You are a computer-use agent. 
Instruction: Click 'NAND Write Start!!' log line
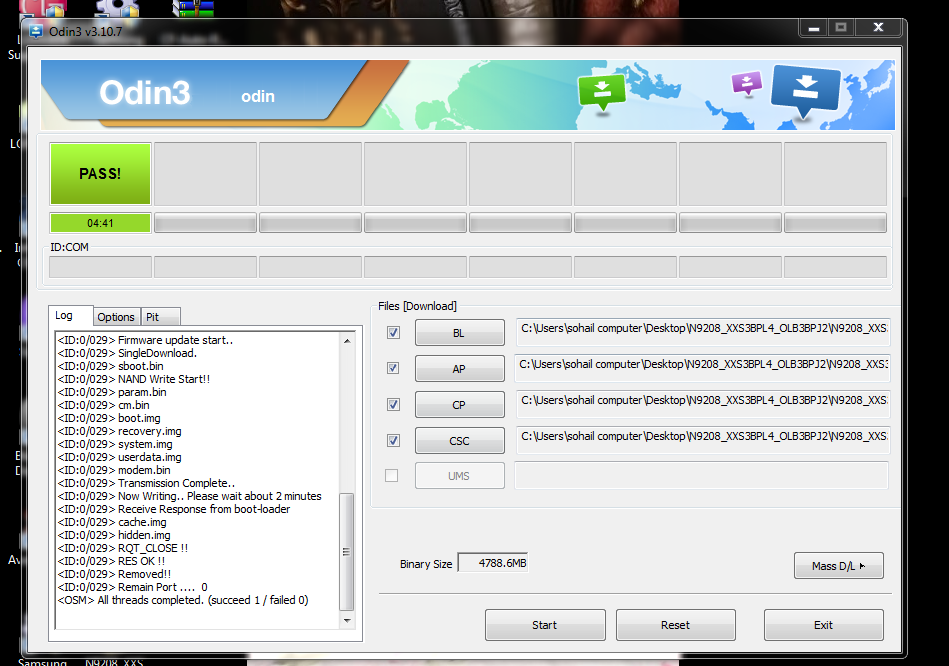point(134,379)
